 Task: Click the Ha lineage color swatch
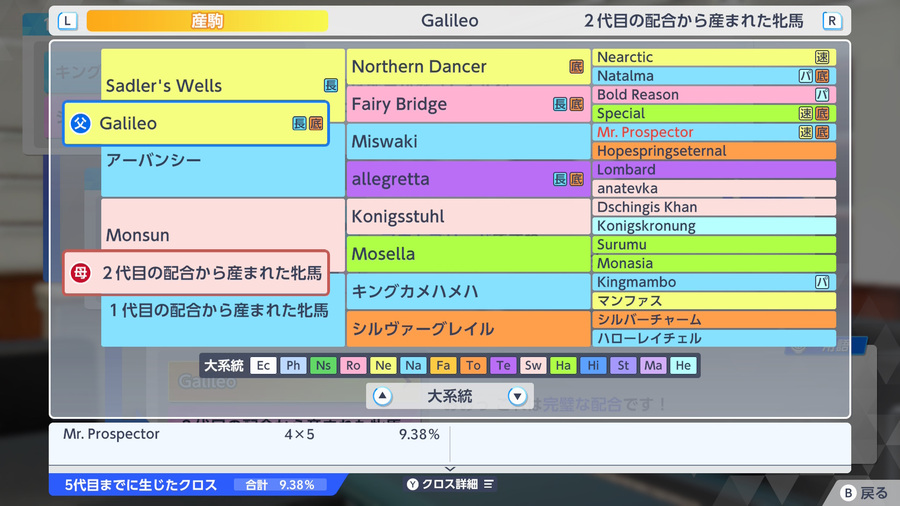point(563,365)
